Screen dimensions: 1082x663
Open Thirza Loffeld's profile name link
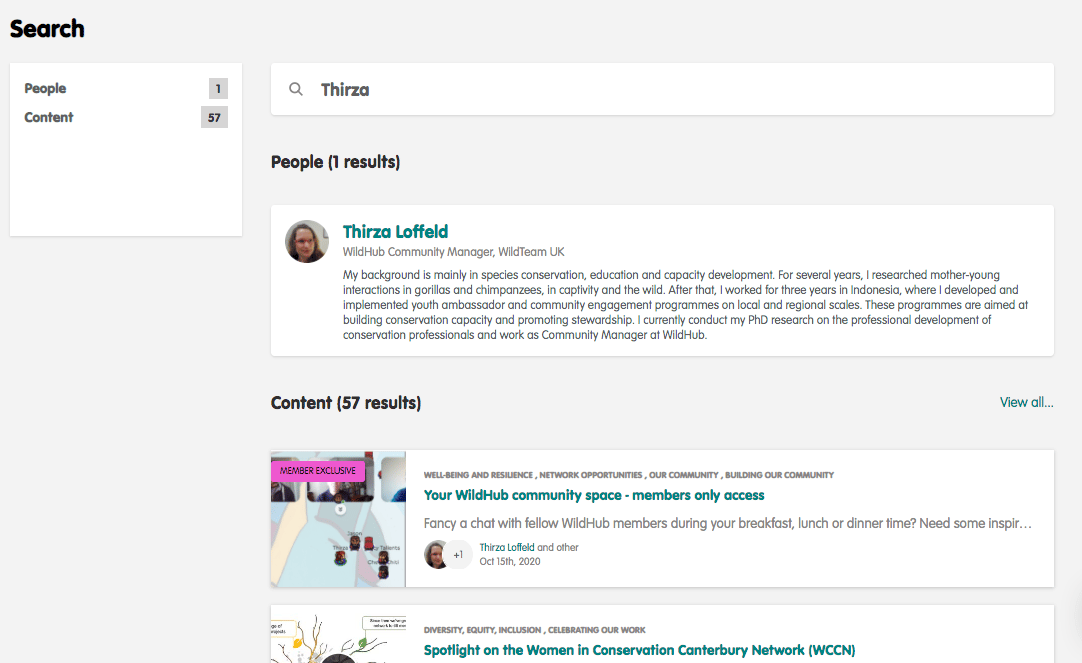[x=395, y=232]
